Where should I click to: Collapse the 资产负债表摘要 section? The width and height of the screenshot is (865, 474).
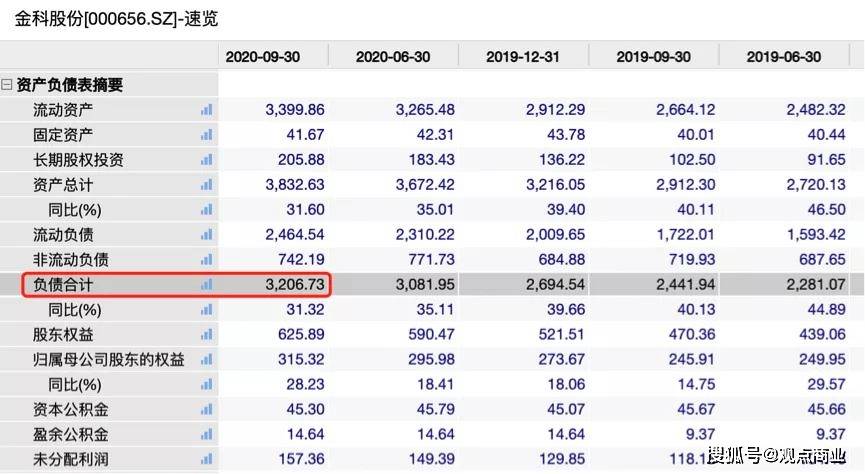coord(7,85)
